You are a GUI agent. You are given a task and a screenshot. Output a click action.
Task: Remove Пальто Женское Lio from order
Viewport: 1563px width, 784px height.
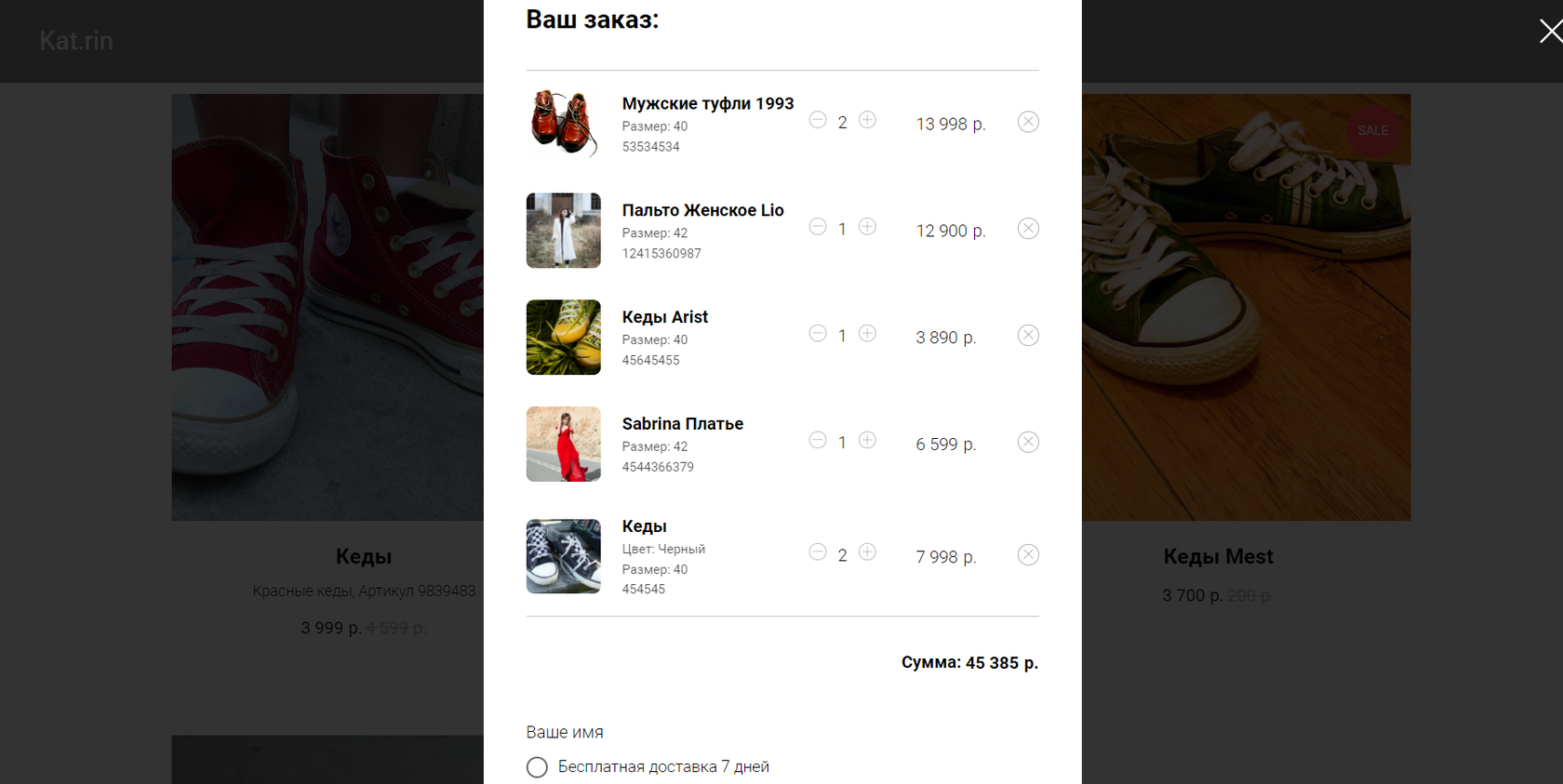[x=1028, y=229]
